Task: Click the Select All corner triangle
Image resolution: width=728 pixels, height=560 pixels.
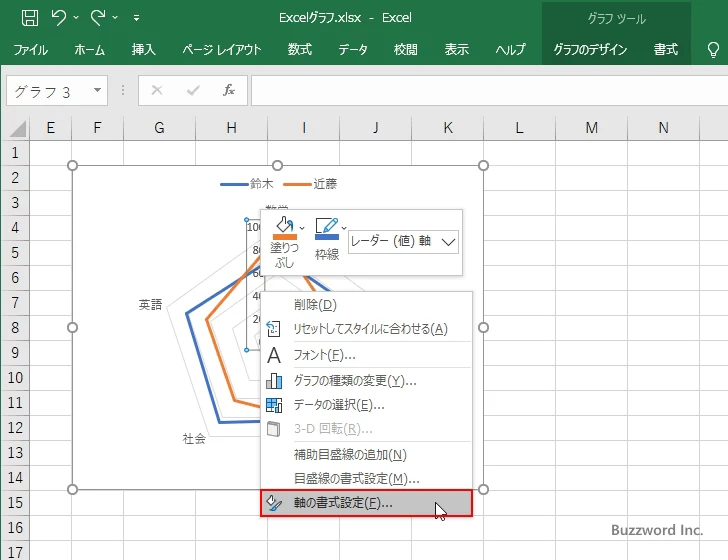Action: 16,128
